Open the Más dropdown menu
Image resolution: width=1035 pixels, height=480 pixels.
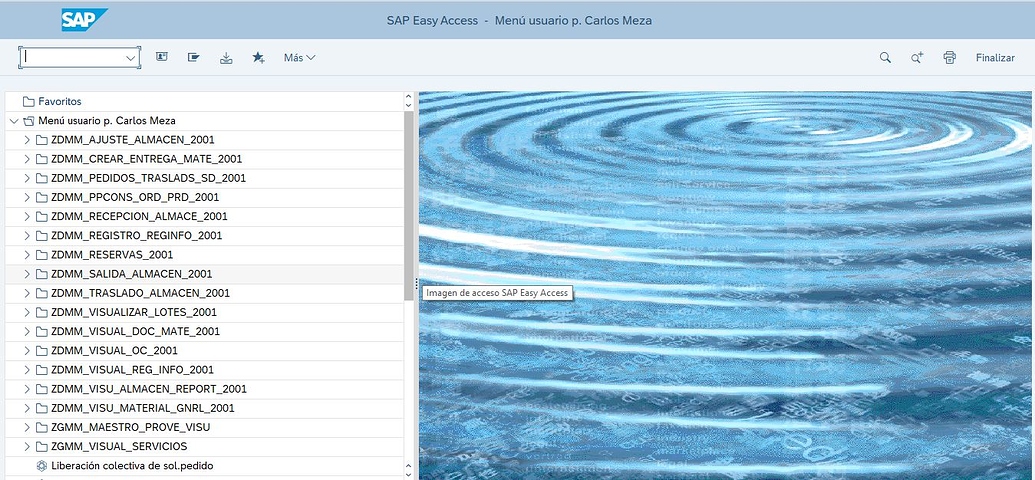[300, 57]
